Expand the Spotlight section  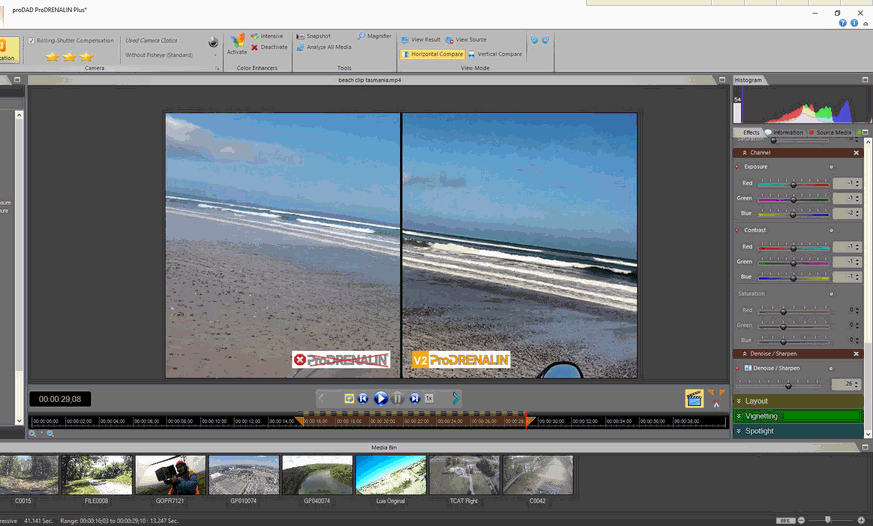click(x=798, y=431)
